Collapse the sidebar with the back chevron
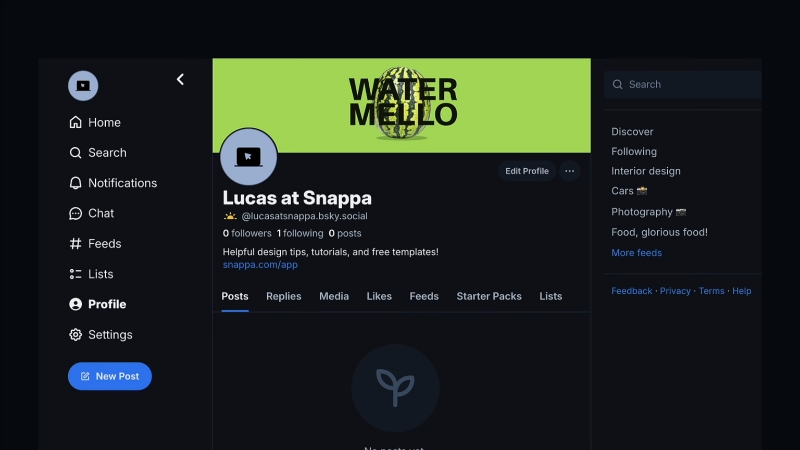Viewport: 800px width, 450px height. point(180,79)
